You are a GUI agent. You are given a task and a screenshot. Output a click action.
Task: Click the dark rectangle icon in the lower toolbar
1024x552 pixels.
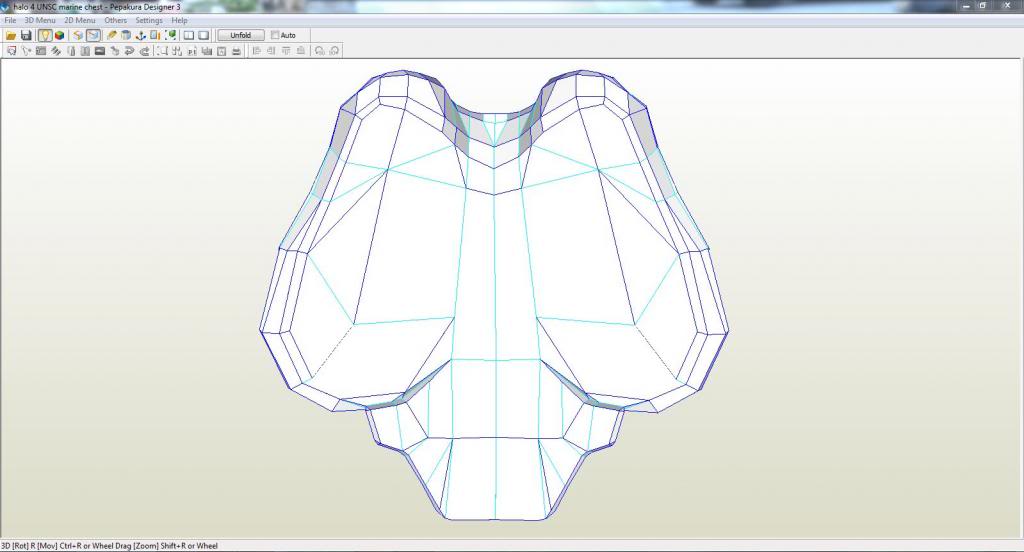point(100,51)
